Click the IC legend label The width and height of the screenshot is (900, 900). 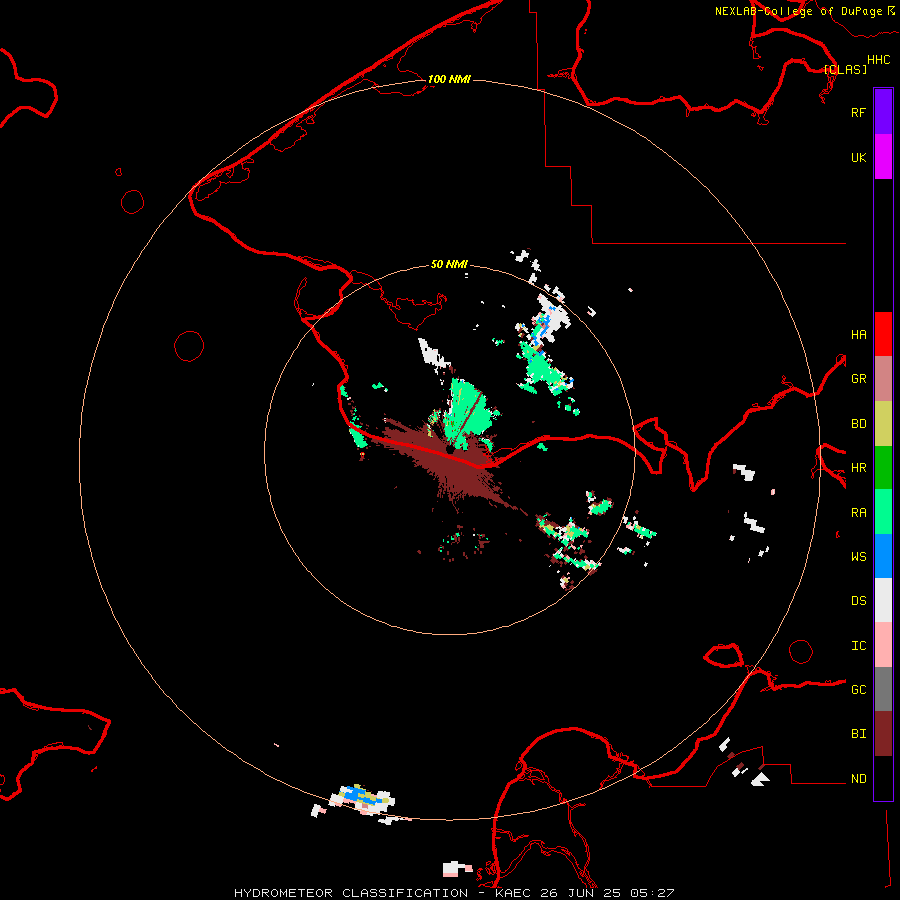click(858, 646)
